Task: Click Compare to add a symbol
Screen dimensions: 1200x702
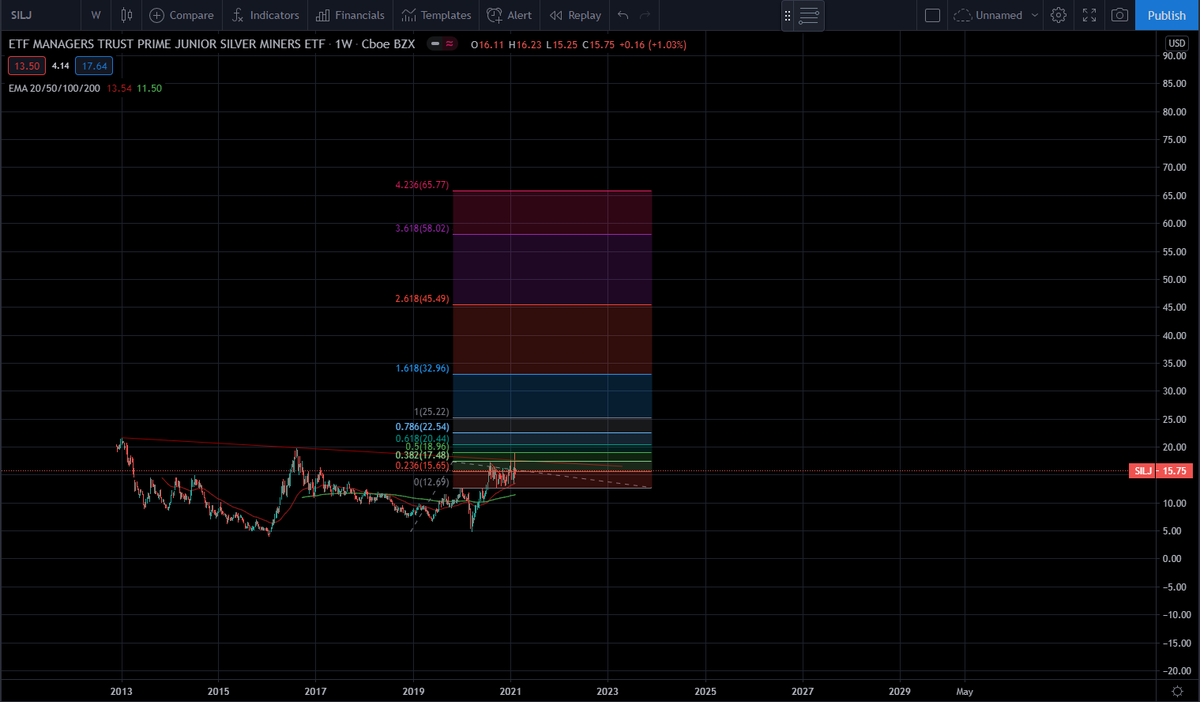Action: point(181,15)
